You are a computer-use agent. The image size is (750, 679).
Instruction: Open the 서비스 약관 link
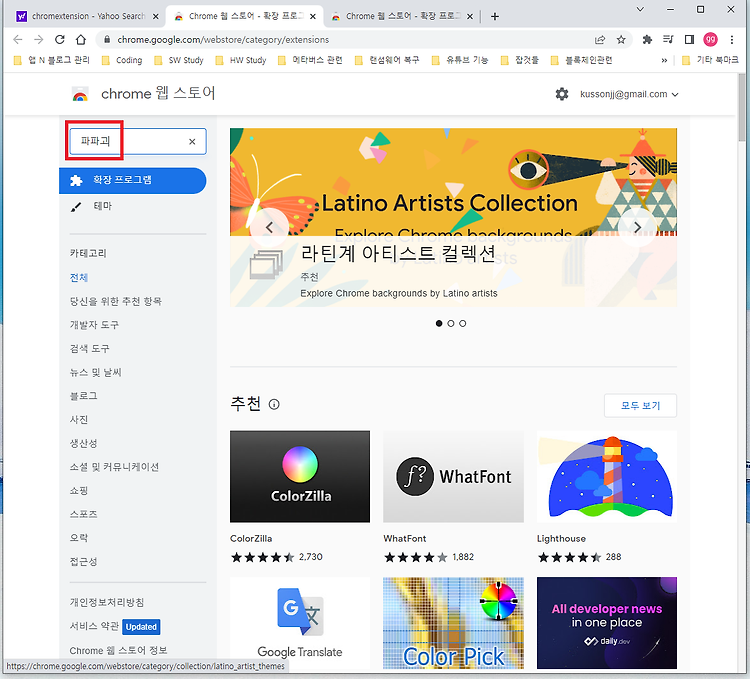pyautogui.click(x=94, y=626)
